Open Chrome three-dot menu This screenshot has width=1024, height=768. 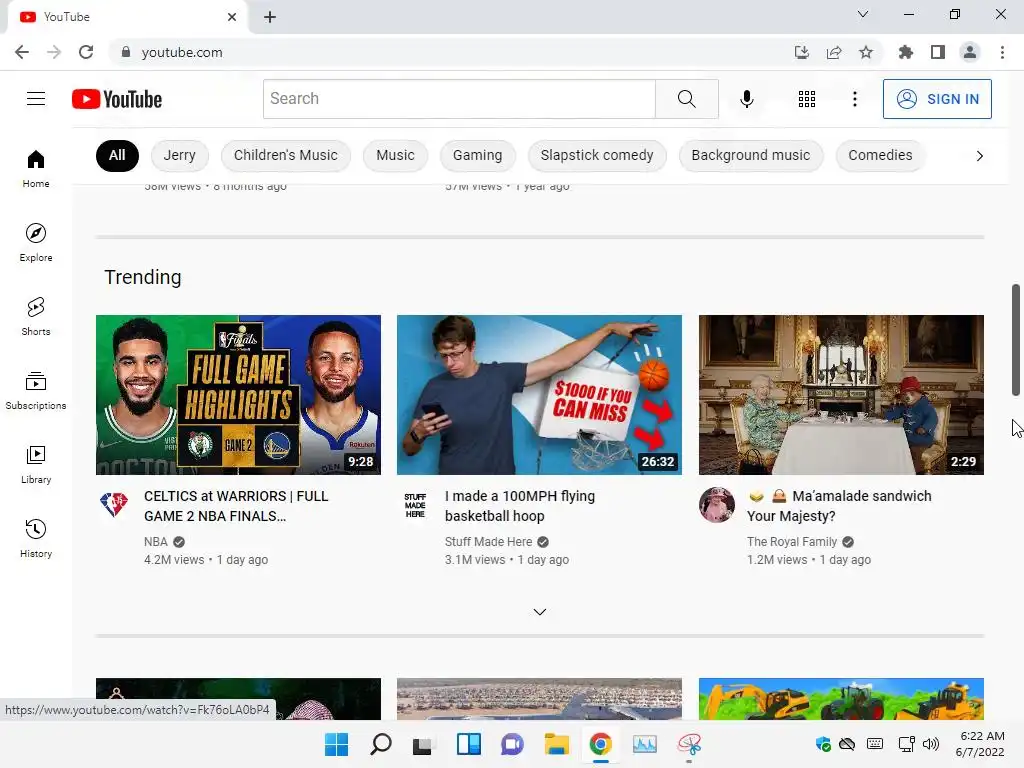pos(1002,52)
